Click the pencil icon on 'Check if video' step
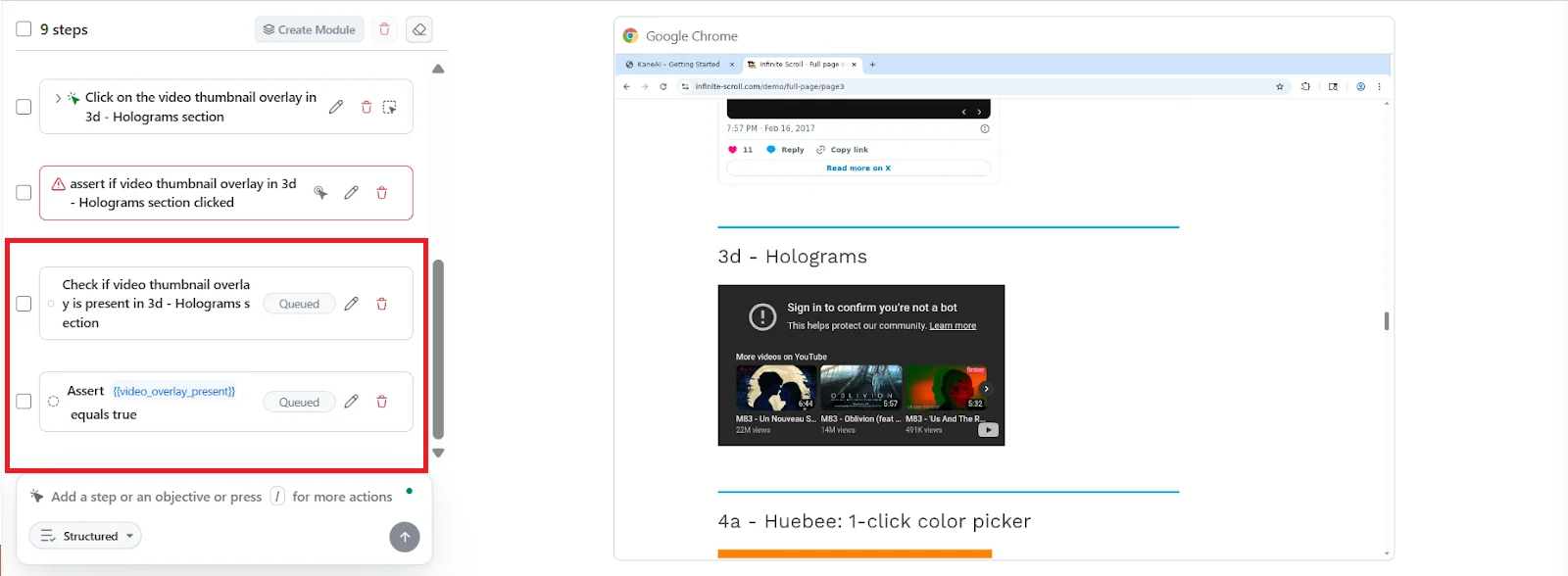Screen dimensions: 1568x576 pos(352,304)
